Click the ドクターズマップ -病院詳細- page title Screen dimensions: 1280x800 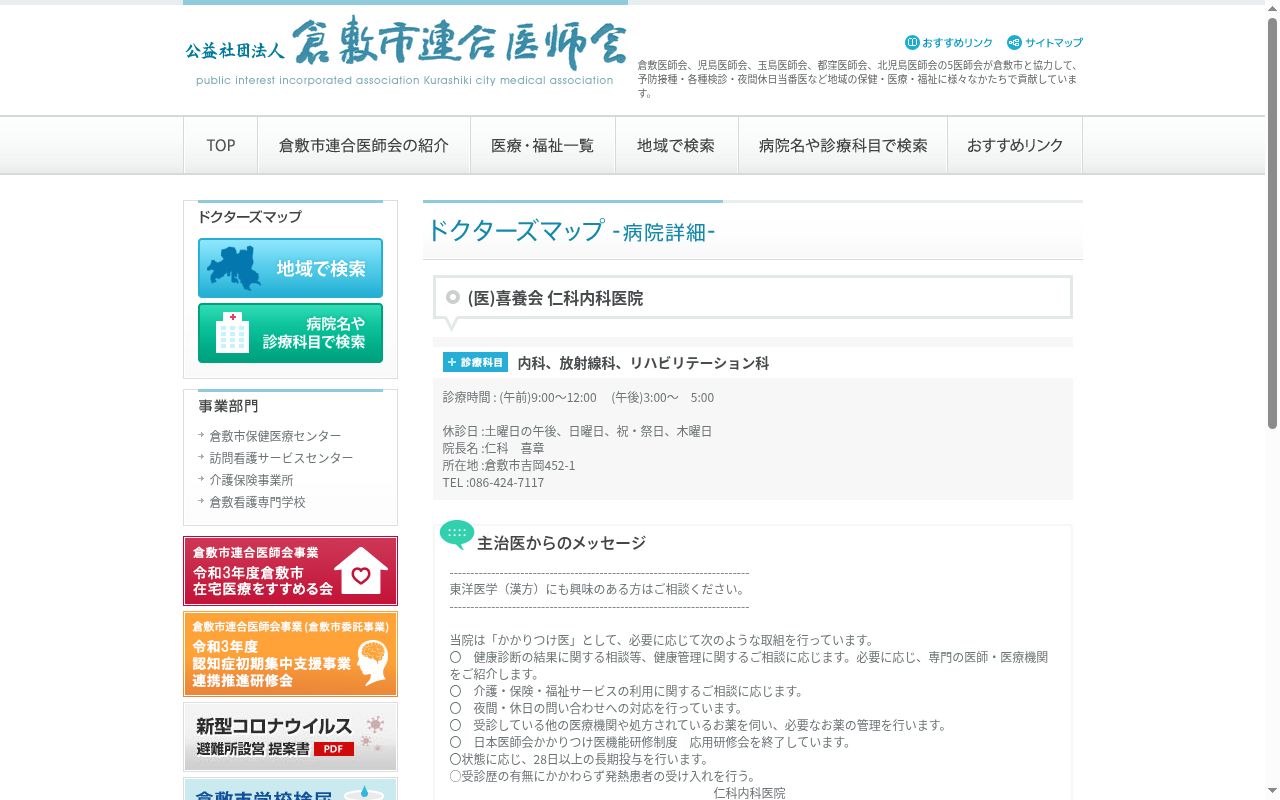571,231
